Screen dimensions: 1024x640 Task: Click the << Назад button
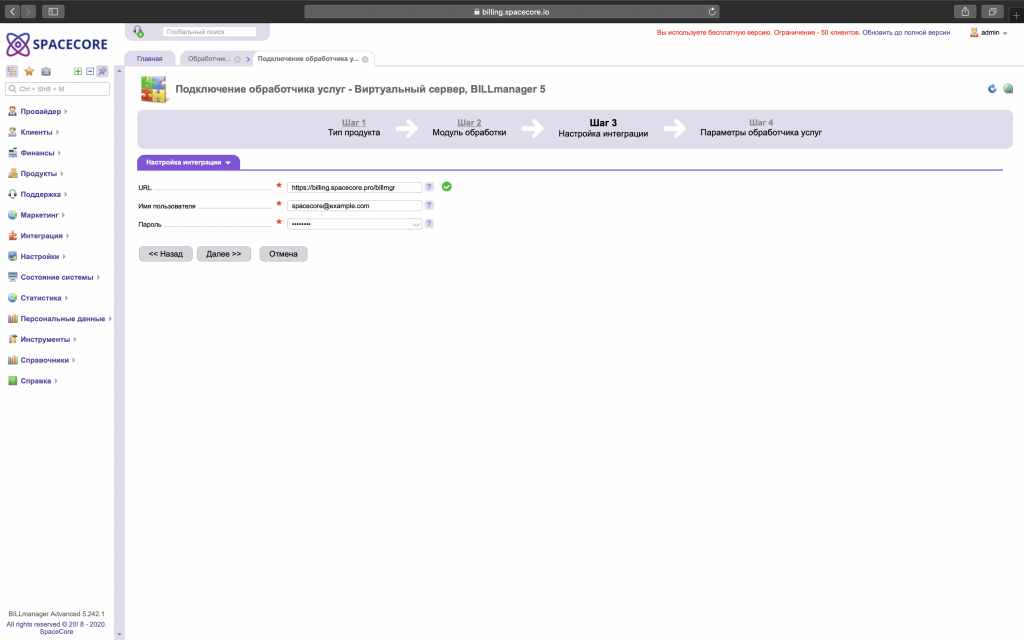166,254
